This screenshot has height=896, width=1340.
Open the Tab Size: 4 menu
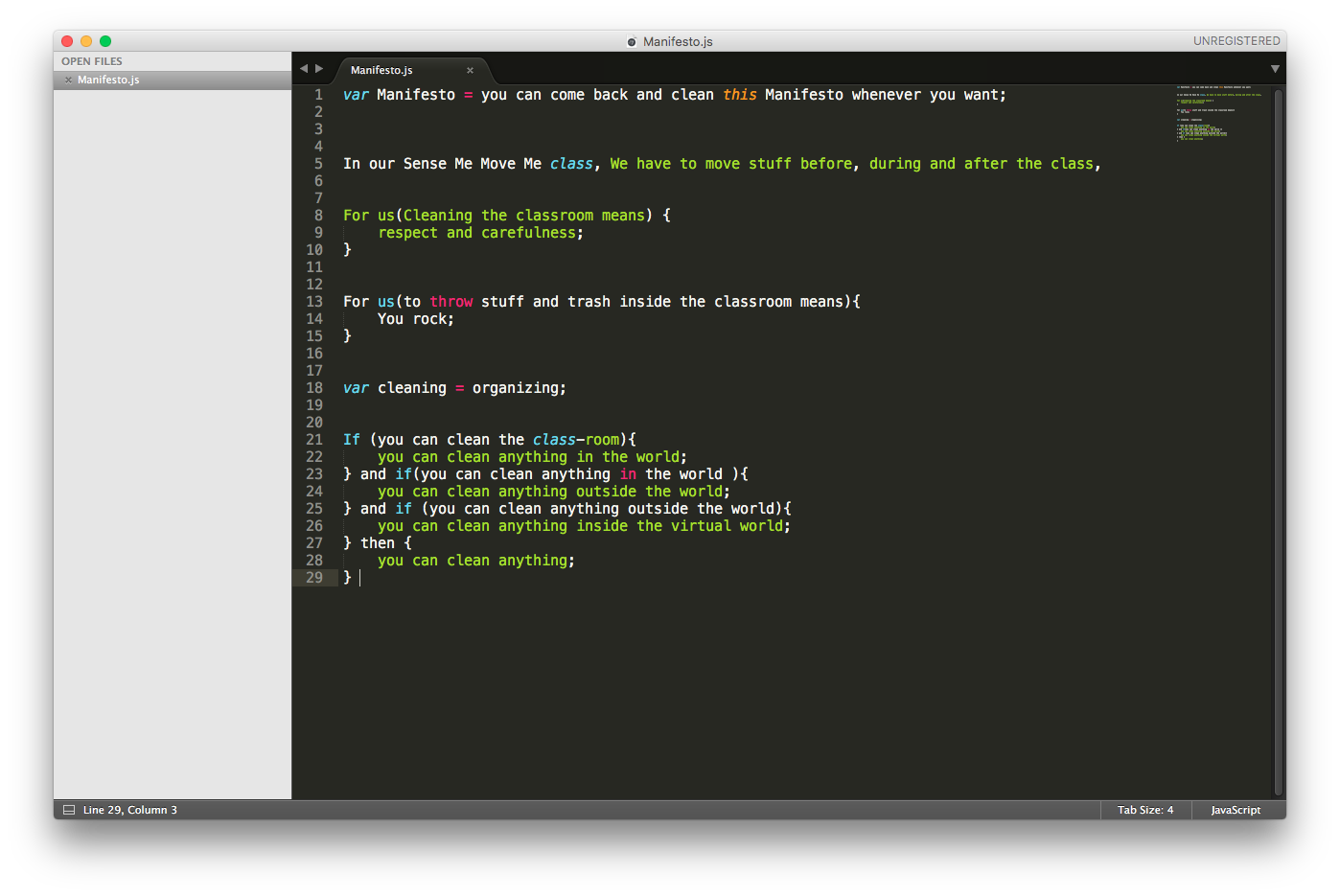click(x=1145, y=810)
